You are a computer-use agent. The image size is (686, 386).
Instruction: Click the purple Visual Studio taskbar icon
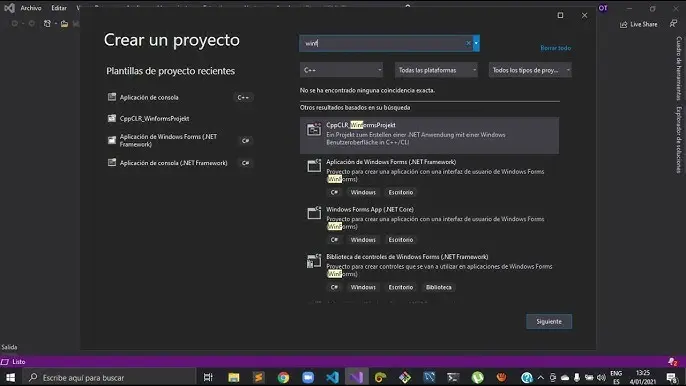tap(357, 377)
